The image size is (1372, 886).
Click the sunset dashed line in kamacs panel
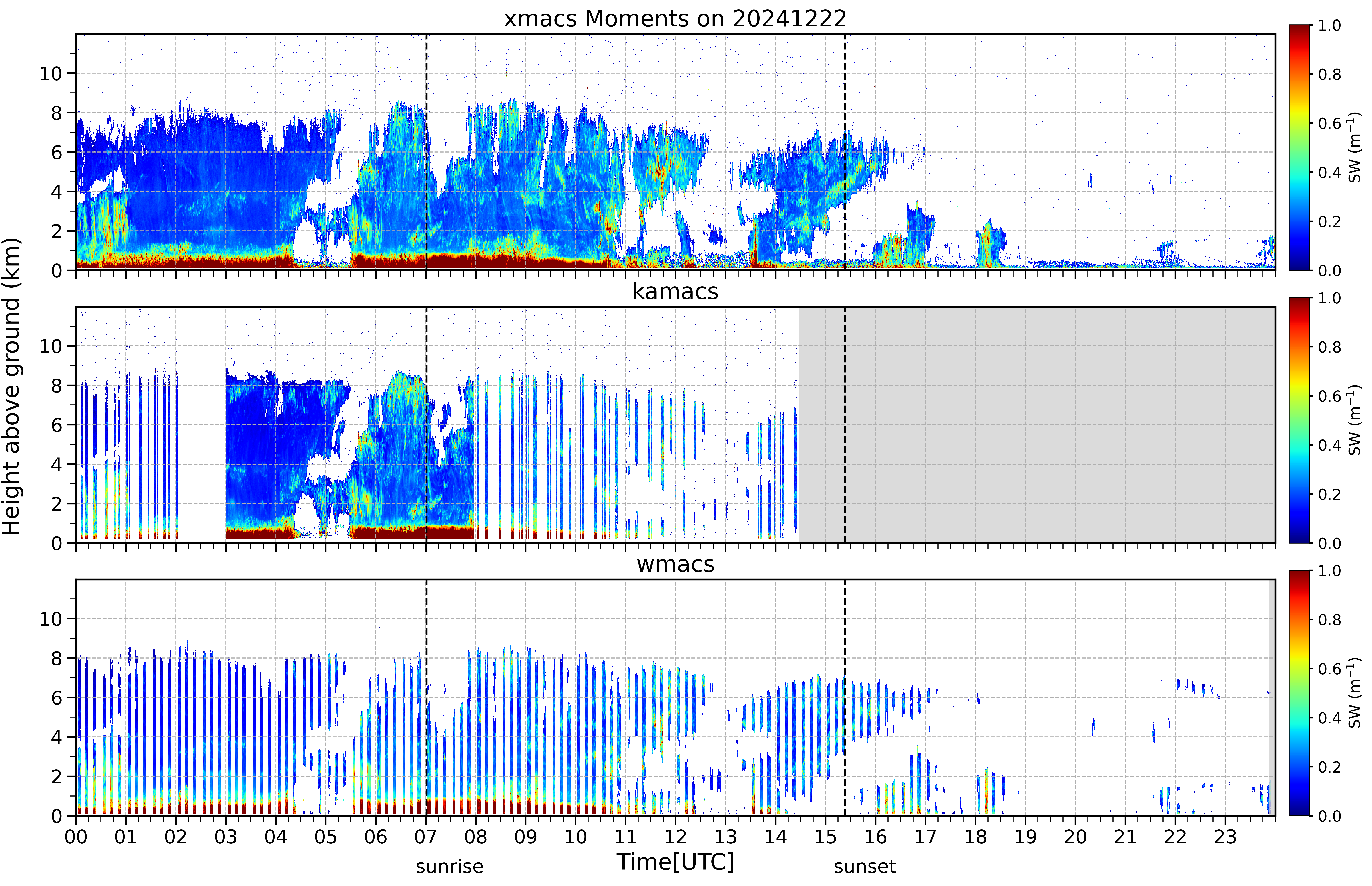point(845,425)
